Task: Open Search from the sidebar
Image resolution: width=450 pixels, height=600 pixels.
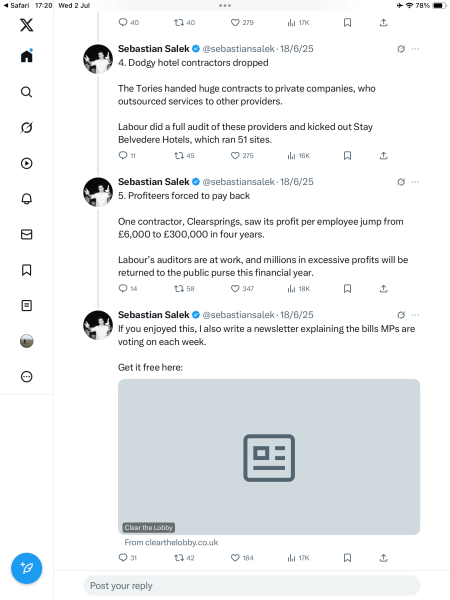Action: (26, 92)
